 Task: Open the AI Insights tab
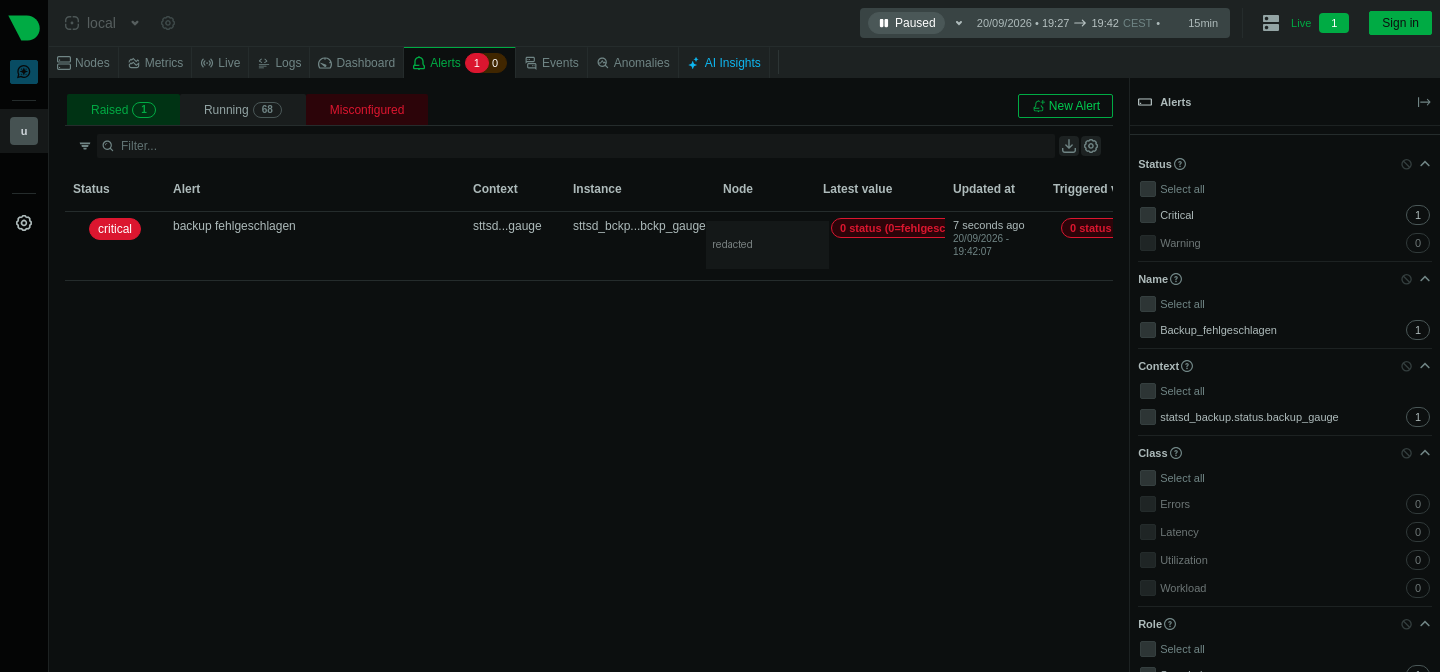(724, 63)
